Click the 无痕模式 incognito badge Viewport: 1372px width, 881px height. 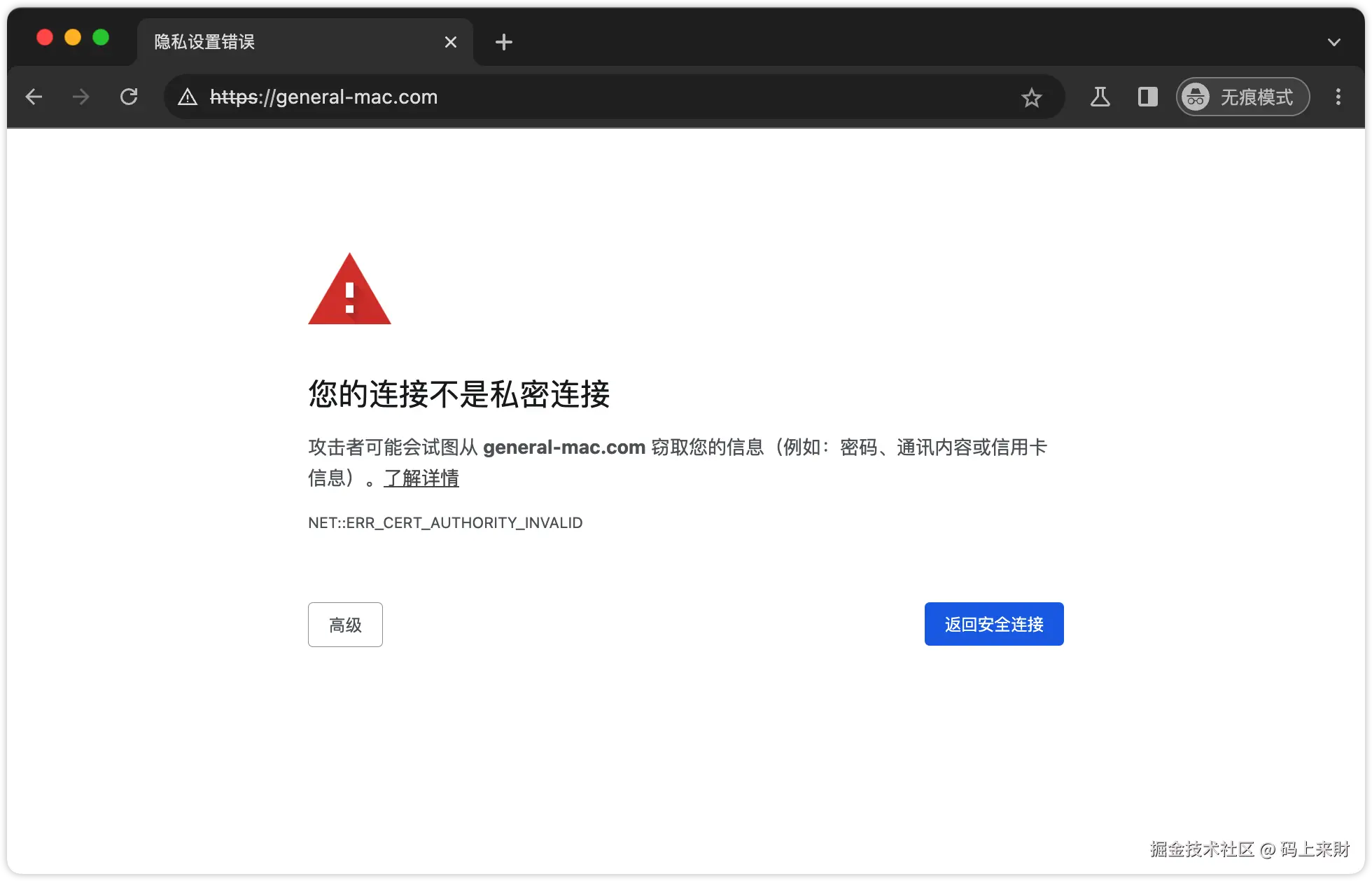(x=1242, y=97)
